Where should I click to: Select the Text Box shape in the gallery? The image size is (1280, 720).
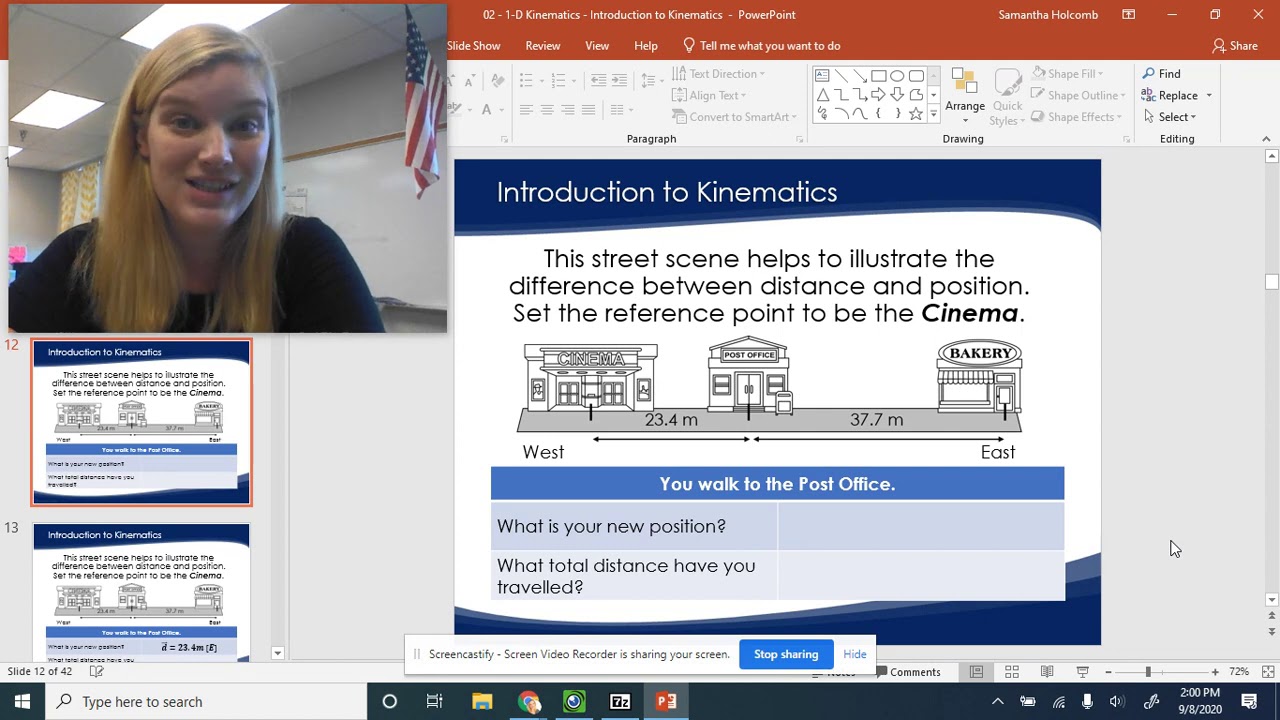[x=822, y=75]
